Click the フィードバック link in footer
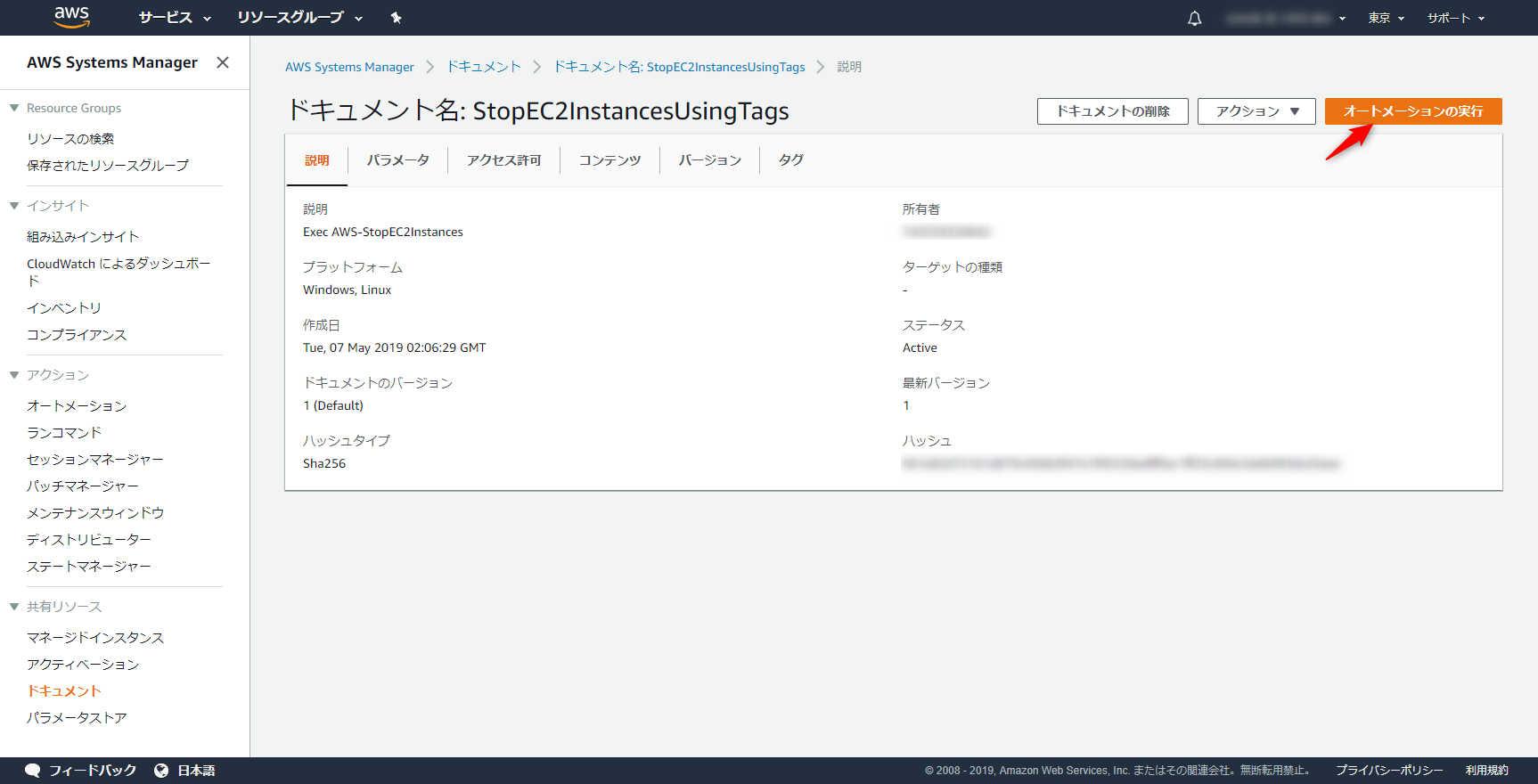Viewport: 1538px width, 784px height. 93,771
